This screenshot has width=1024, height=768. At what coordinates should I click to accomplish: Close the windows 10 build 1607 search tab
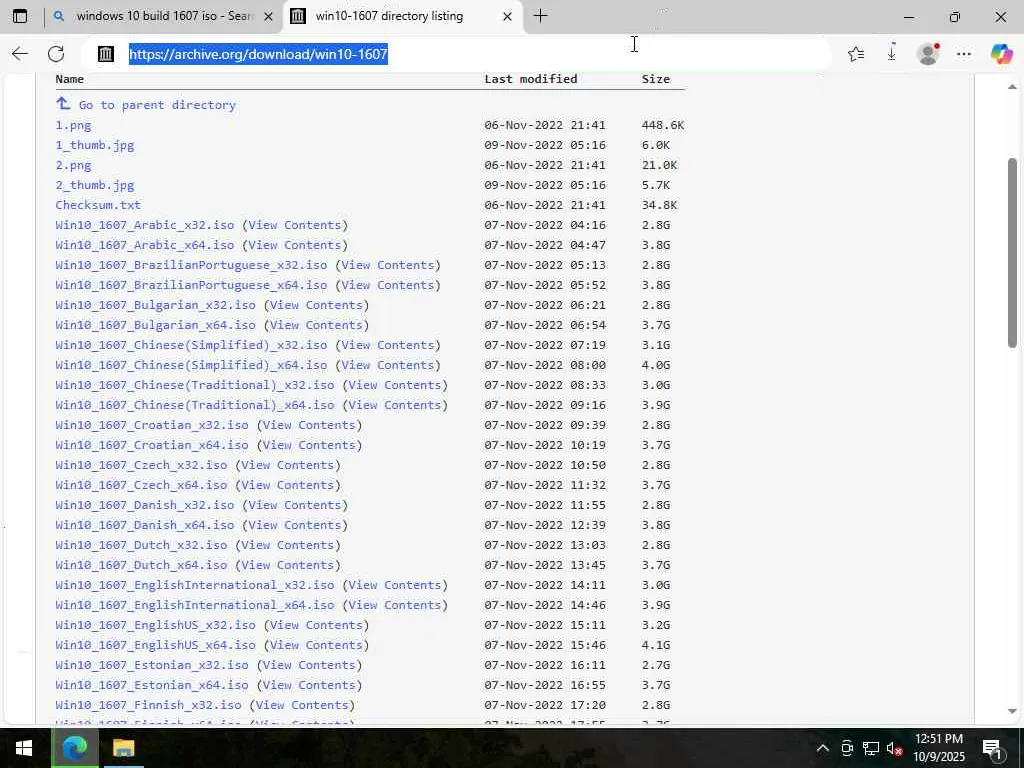click(x=268, y=17)
